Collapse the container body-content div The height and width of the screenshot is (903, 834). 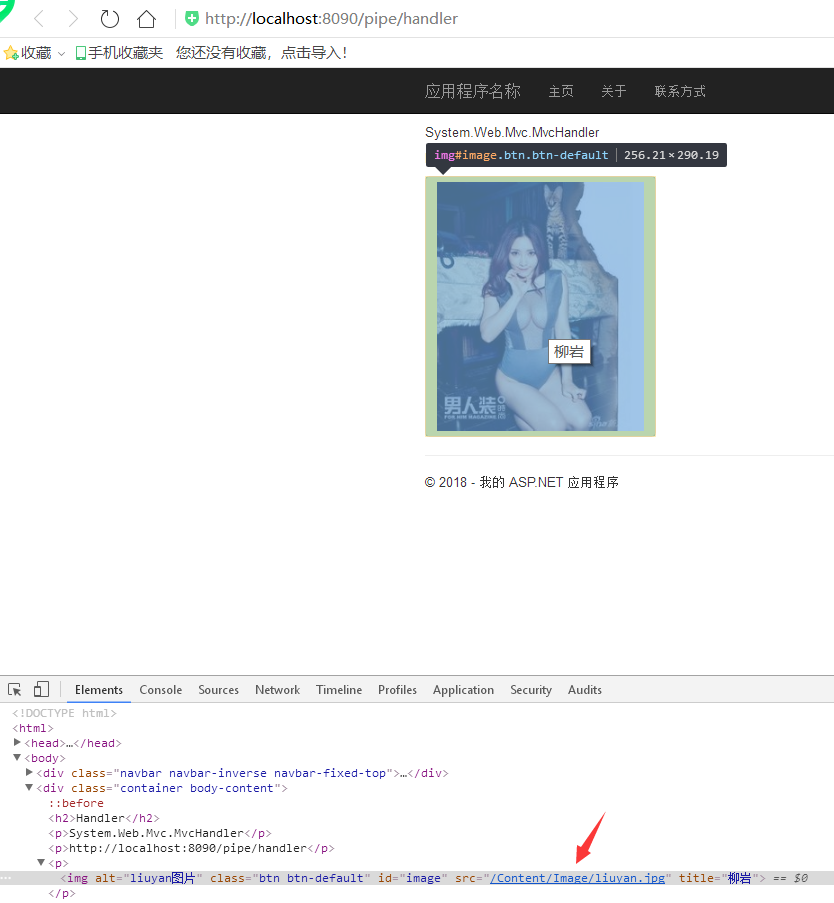[29, 787]
